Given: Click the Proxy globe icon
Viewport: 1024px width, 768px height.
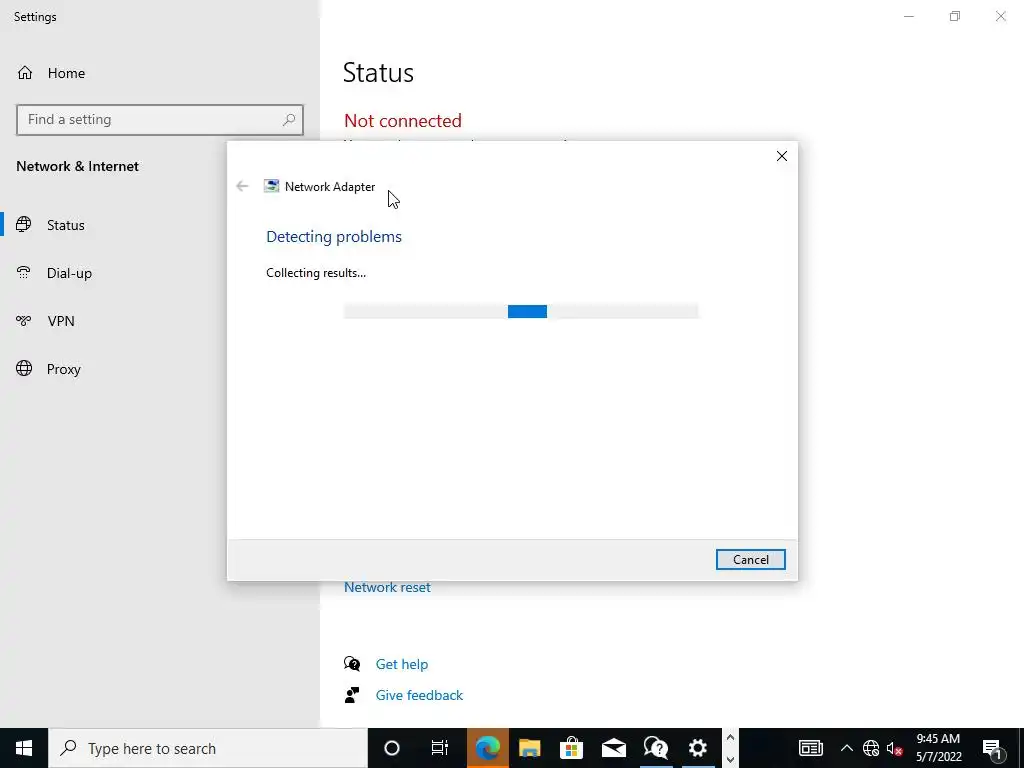Looking at the screenshot, I should pos(24,368).
